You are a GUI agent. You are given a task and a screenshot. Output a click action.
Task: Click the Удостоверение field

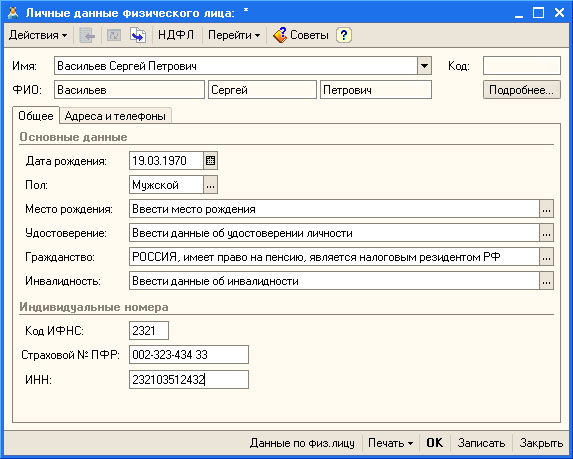(334, 233)
